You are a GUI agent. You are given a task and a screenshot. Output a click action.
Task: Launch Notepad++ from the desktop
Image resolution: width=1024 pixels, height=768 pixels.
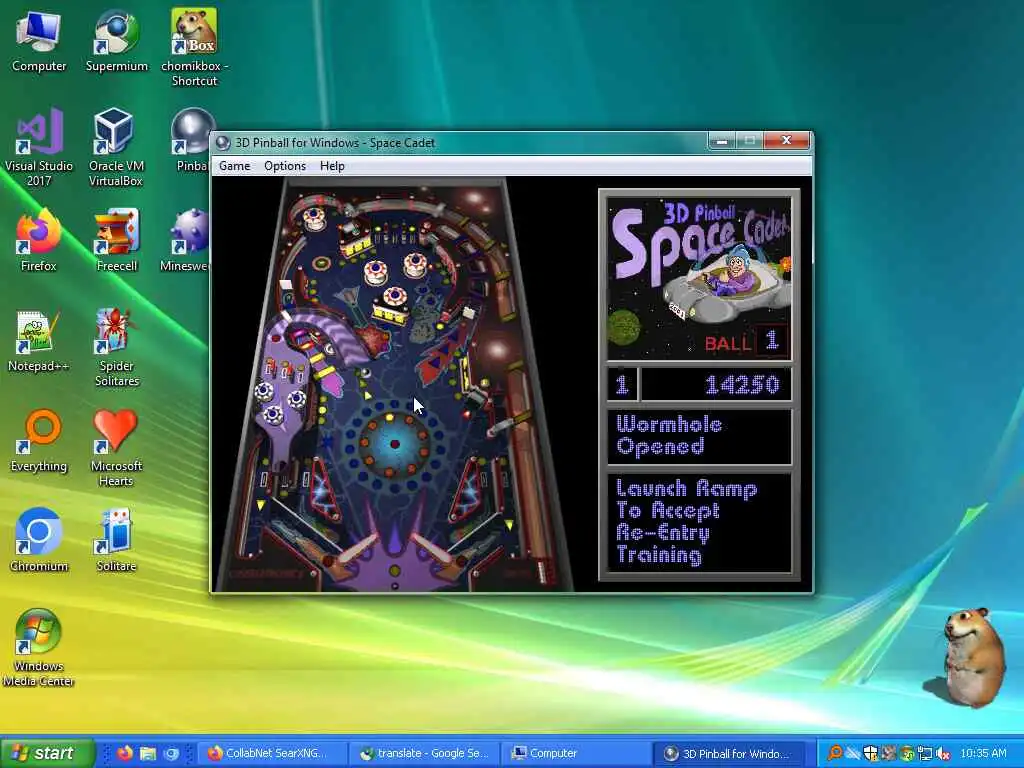39,341
